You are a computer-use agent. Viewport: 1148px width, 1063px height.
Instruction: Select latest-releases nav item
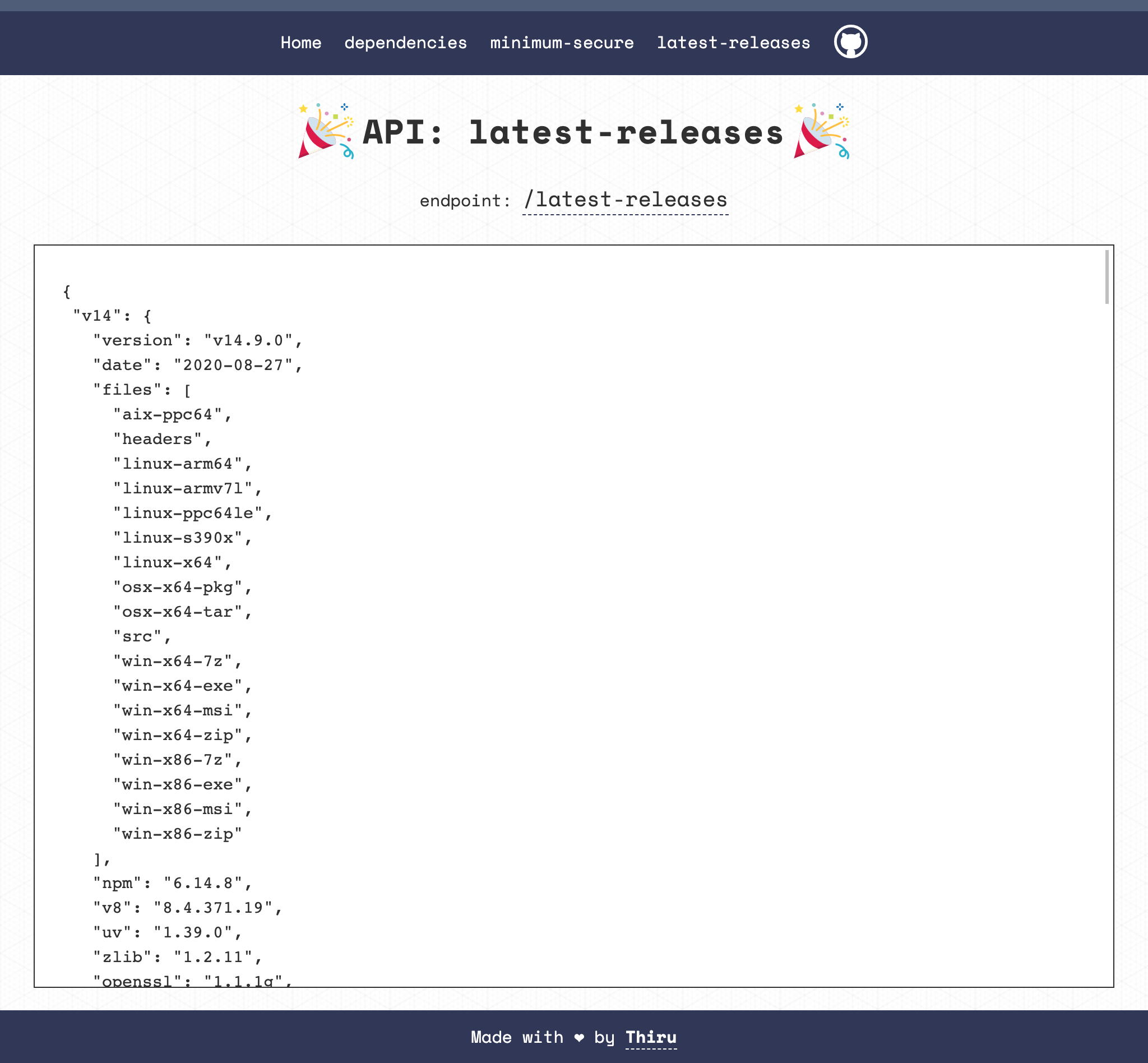[733, 43]
